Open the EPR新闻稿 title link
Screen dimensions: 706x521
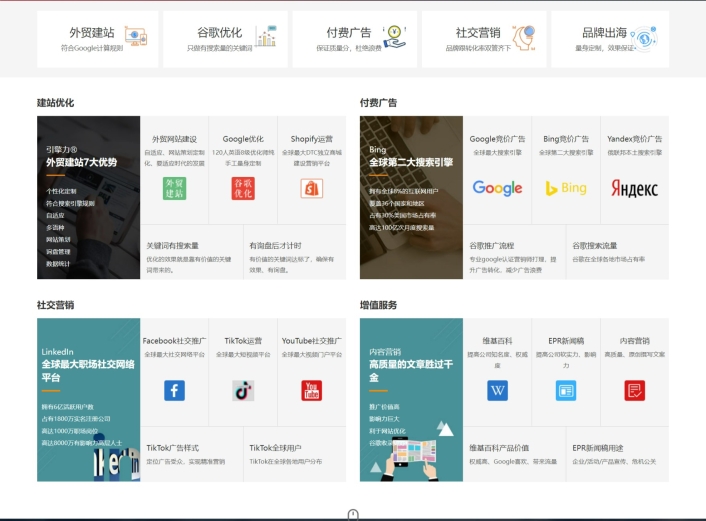(566, 341)
